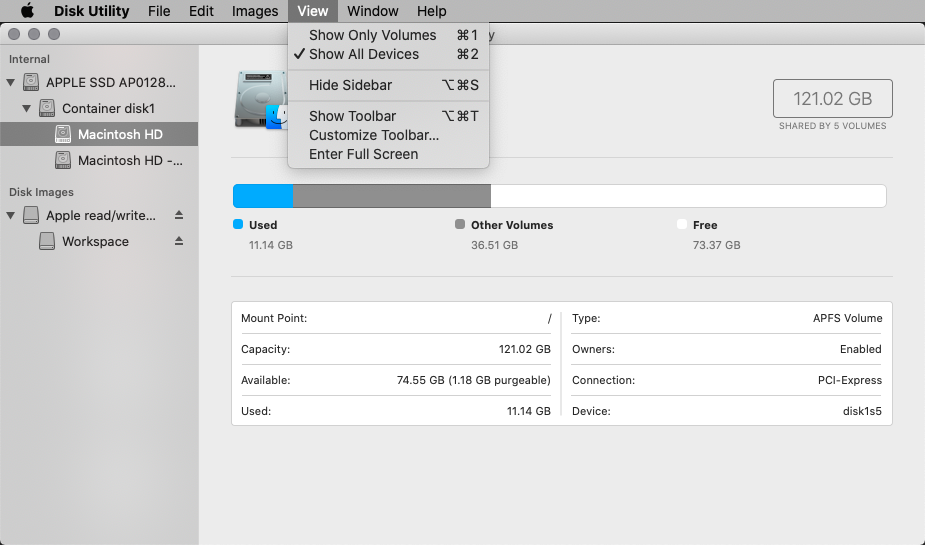
Task: Enable Show Only Volumes option
Action: click(372, 35)
